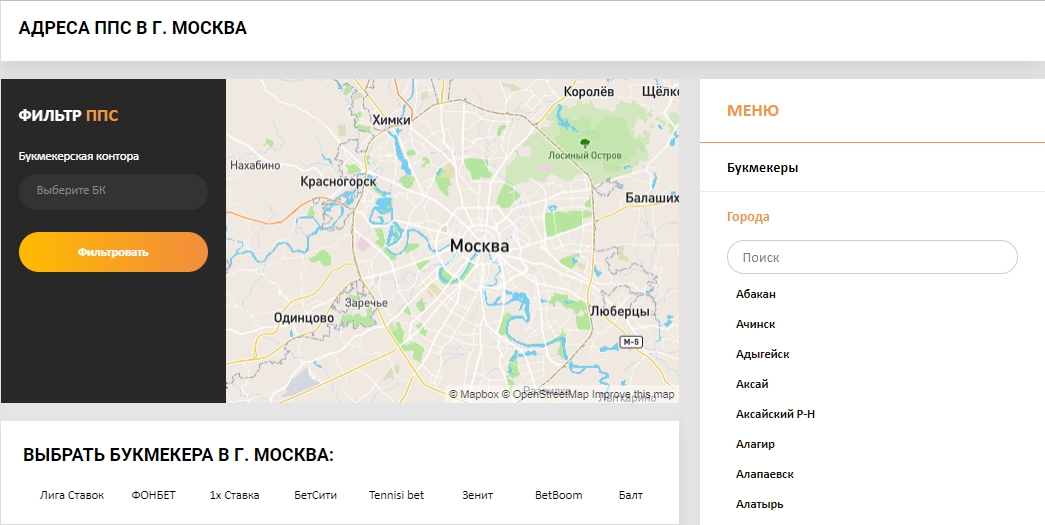Open the BetBoom bookmaker link
1045x525 pixels.
(x=558, y=495)
